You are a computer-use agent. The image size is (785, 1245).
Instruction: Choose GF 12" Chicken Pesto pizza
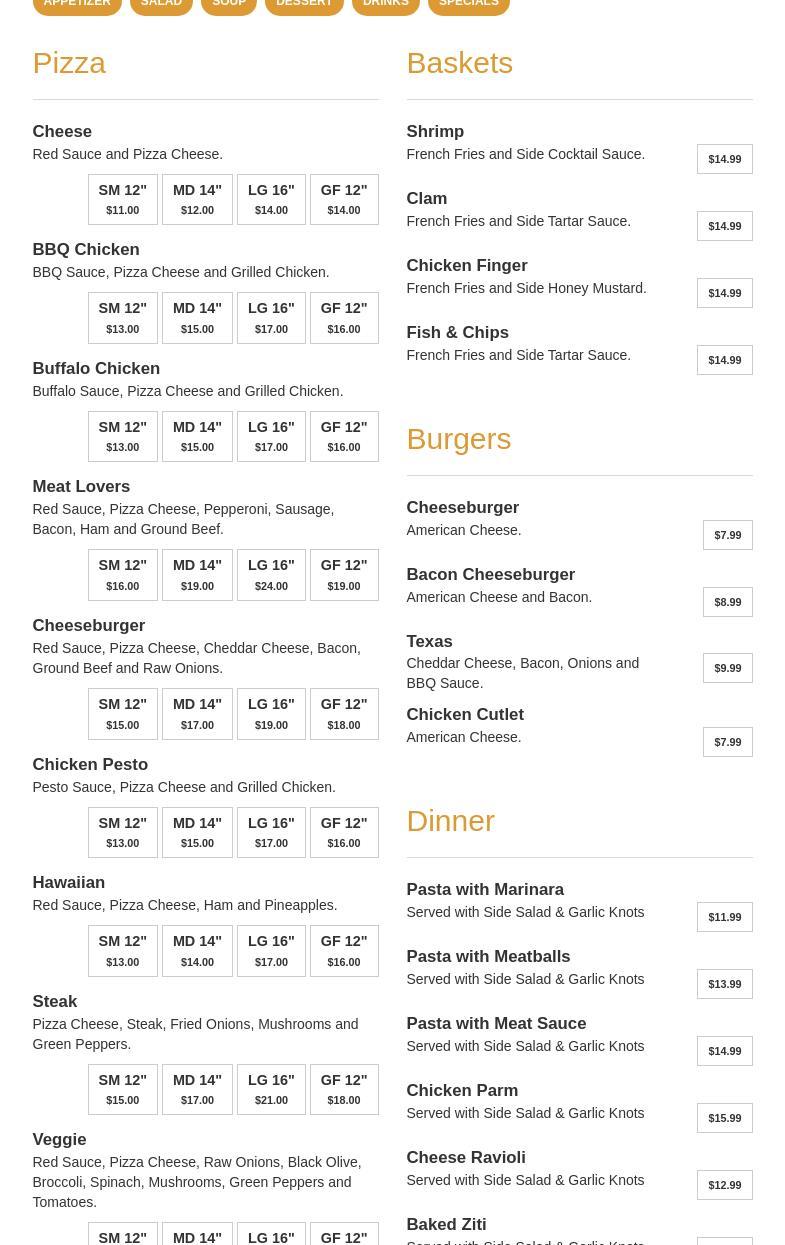[x=344, y=833]
